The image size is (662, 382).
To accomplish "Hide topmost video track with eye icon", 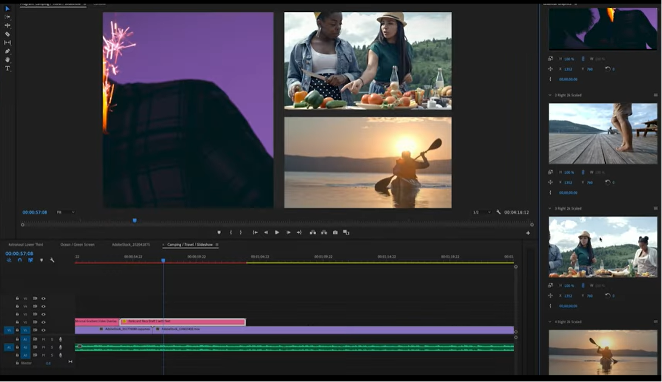I will 43,298.
